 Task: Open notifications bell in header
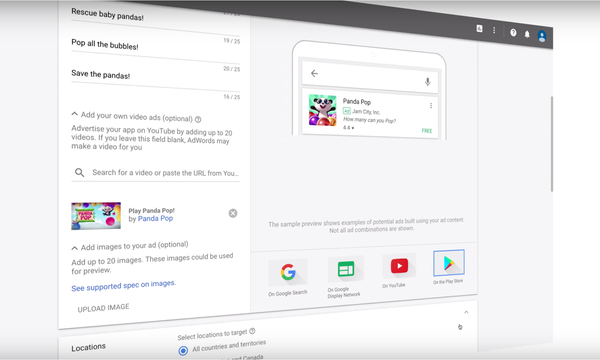click(x=527, y=34)
